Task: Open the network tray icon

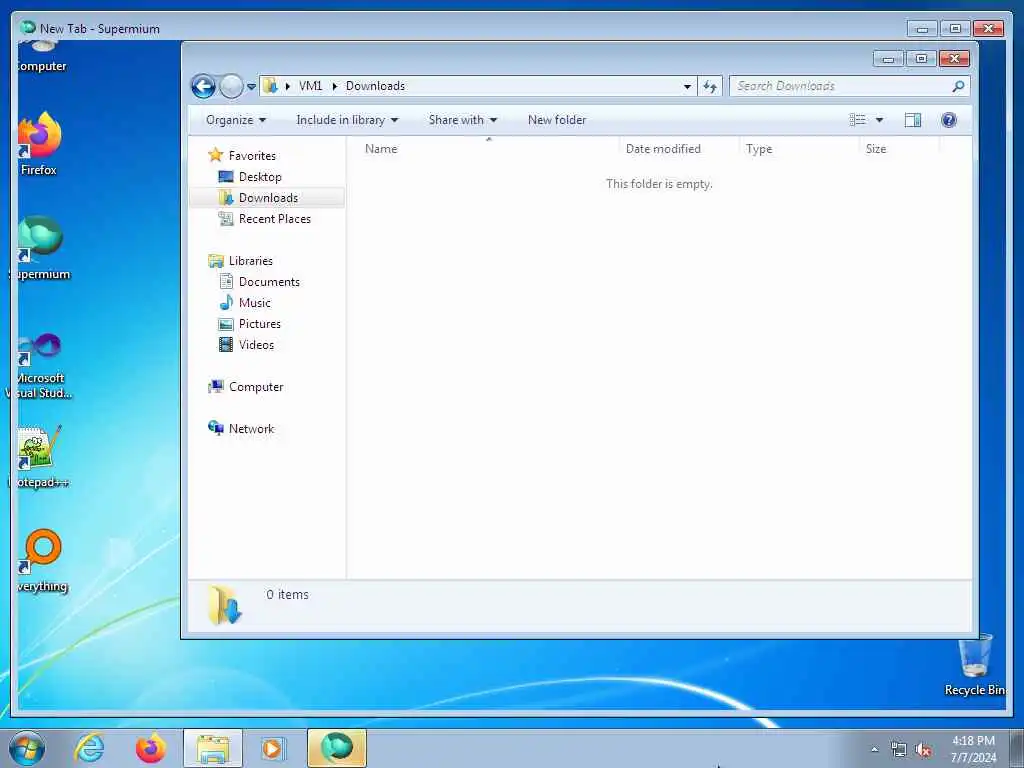Action: (x=899, y=750)
